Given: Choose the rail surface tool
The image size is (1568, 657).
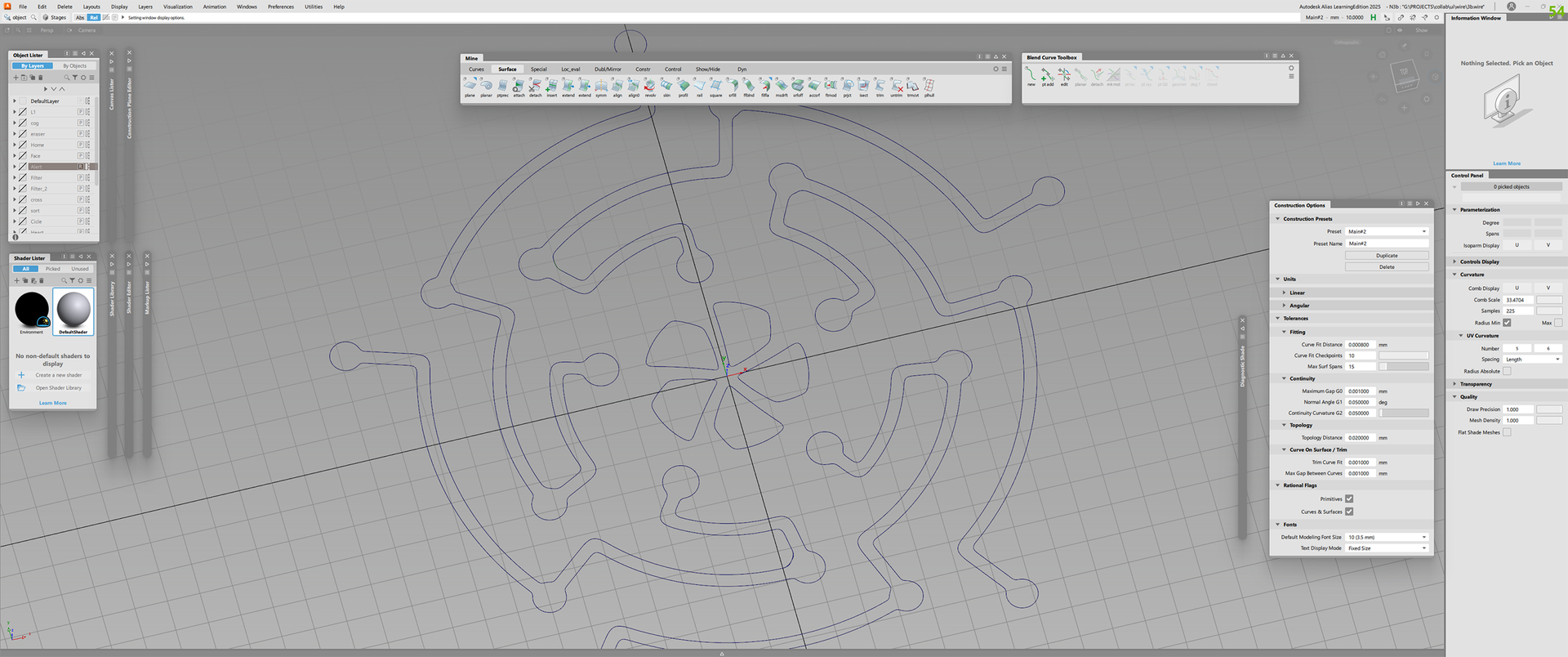Looking at the screenshot, I should tap(699, 86).
